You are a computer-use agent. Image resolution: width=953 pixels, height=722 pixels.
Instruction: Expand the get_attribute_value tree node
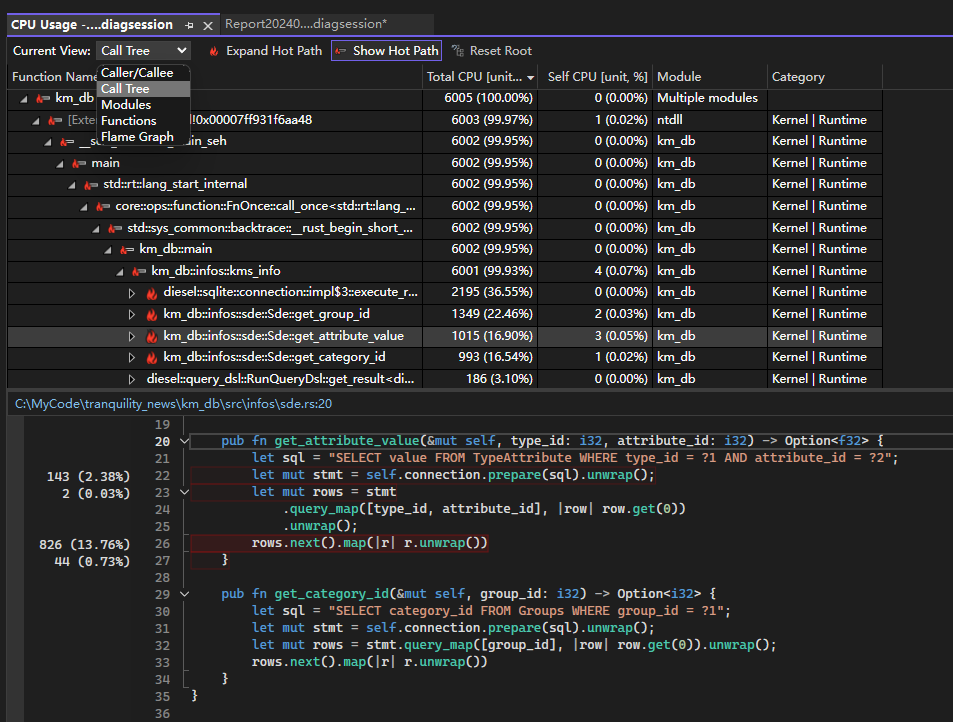pos(132,336)
